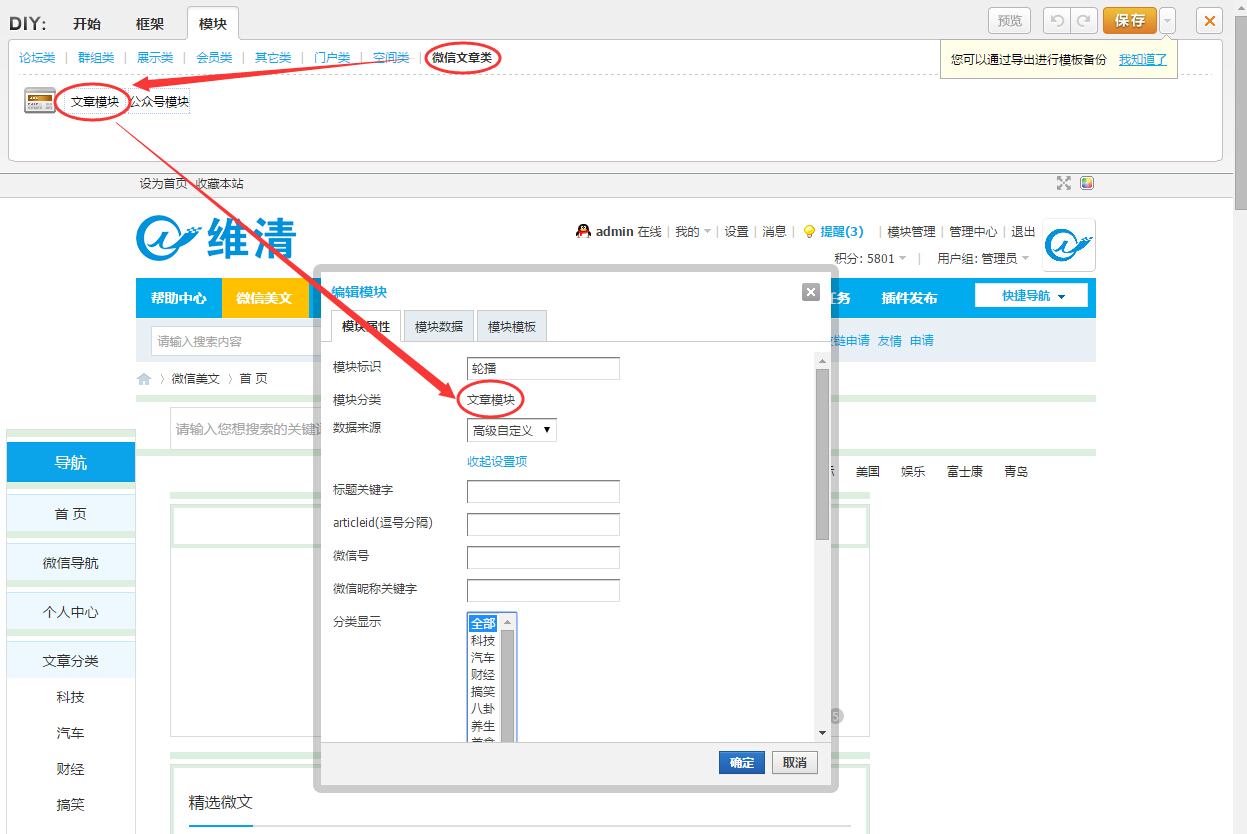The height and width of the screenshot is (834, 1247).
Task: Click the dialog's vertical scrollbar thumb
Action: [x=822, y=455]
